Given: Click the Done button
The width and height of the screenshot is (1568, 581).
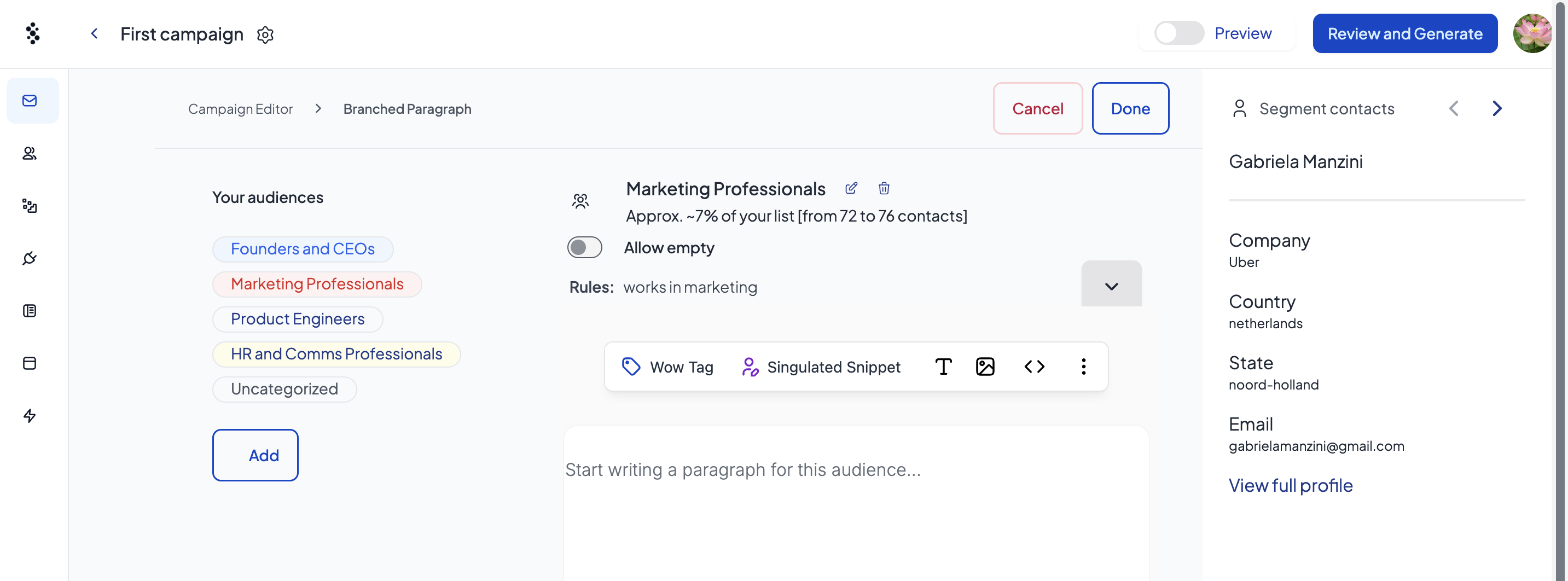Looking at the screenshot, I should point(1130,108).
